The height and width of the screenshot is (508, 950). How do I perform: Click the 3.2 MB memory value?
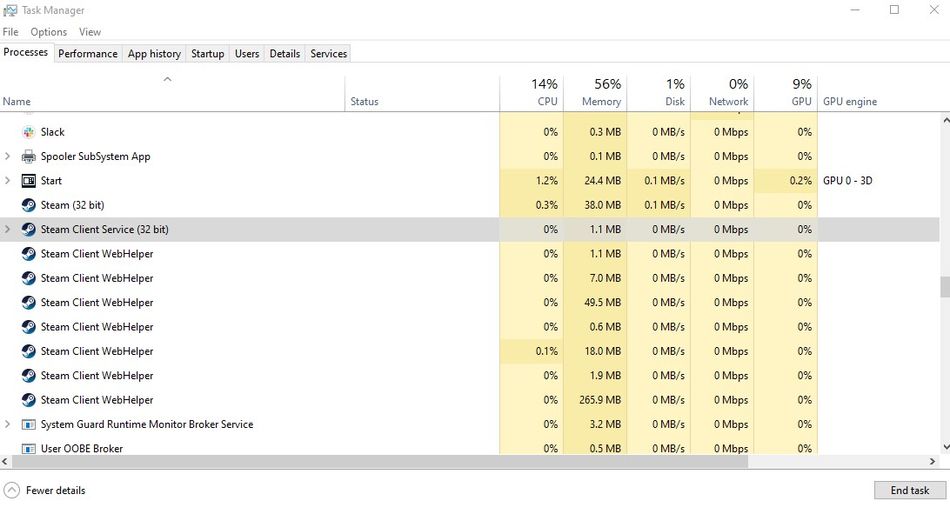click(x=605, y=424)
